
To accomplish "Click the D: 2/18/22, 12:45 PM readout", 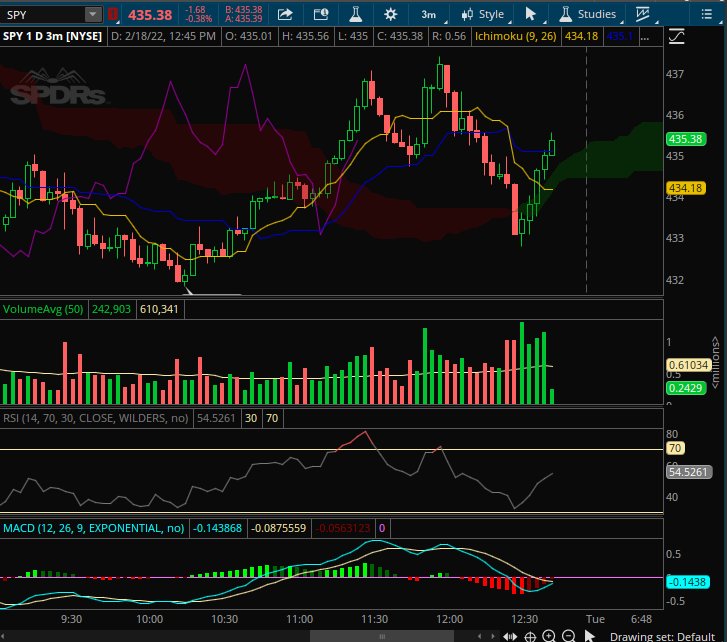I will point(163,36).
